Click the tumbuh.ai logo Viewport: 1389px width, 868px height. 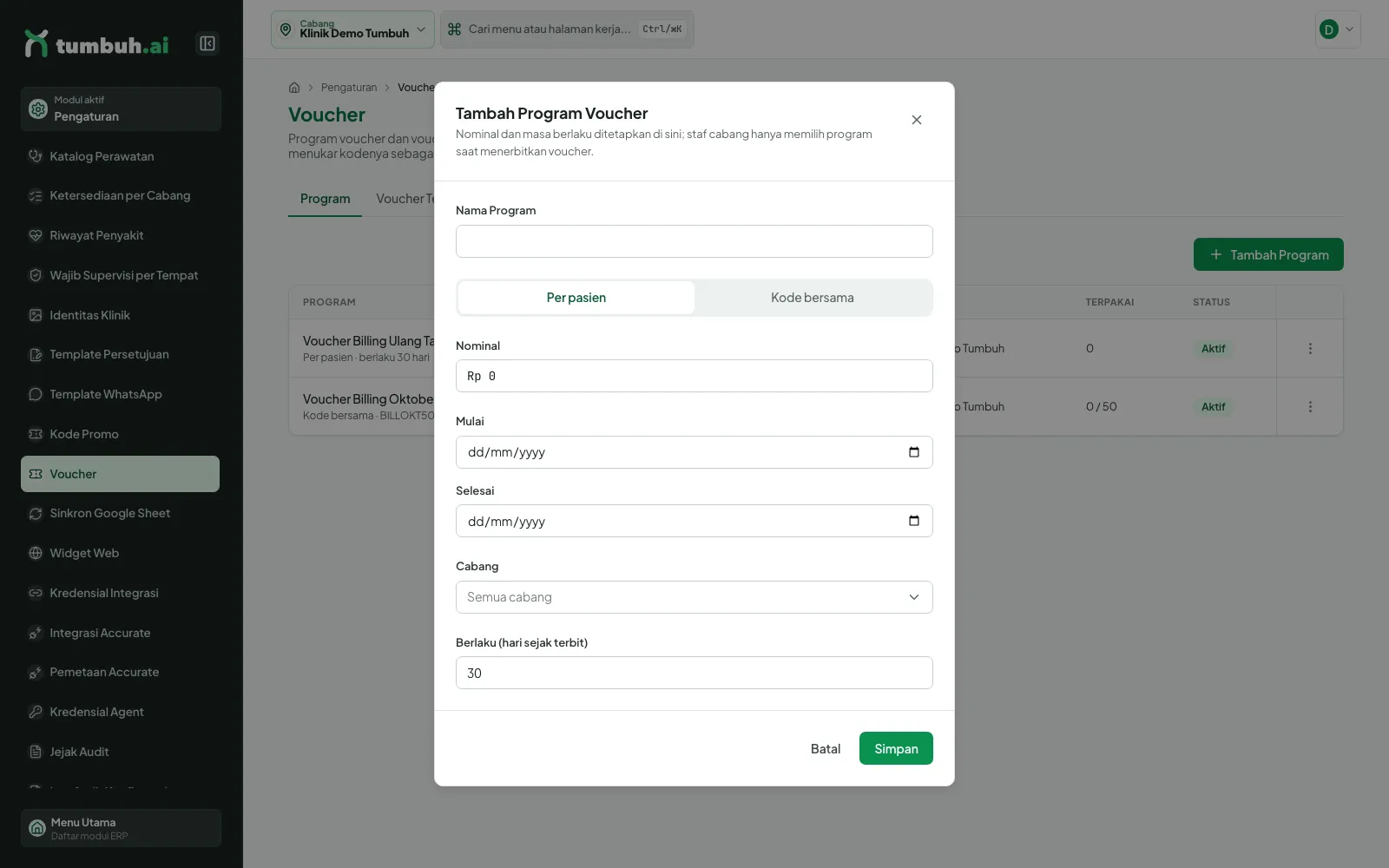click(x=96, y=43)
